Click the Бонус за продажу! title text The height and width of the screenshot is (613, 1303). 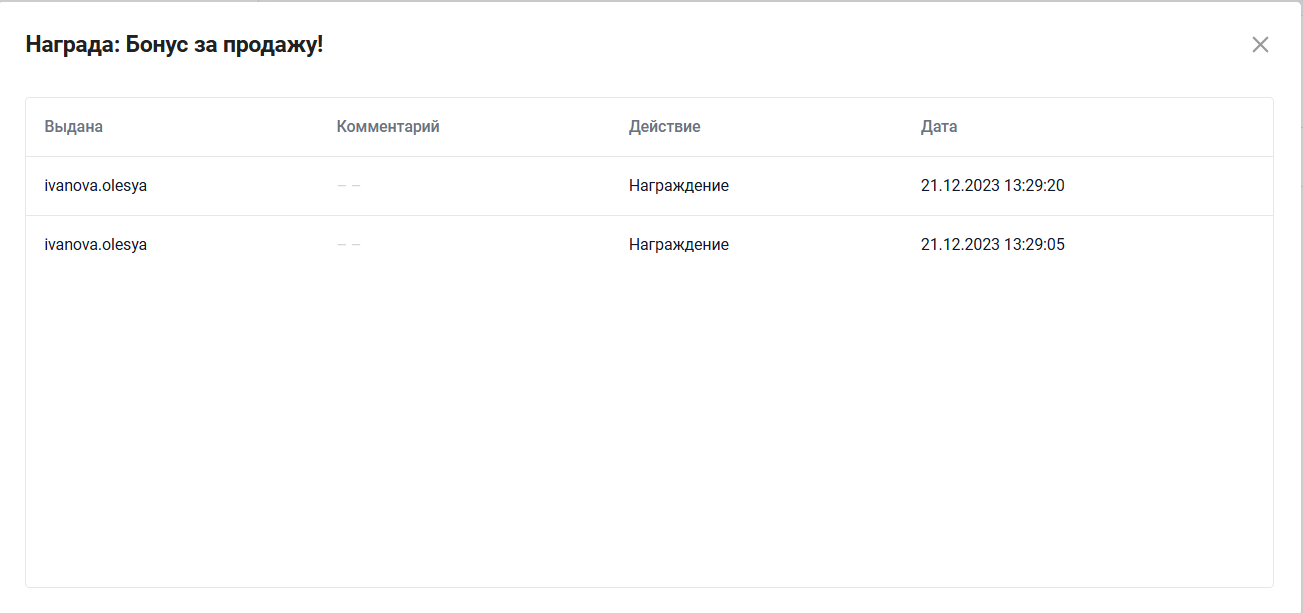pos(225,45)
